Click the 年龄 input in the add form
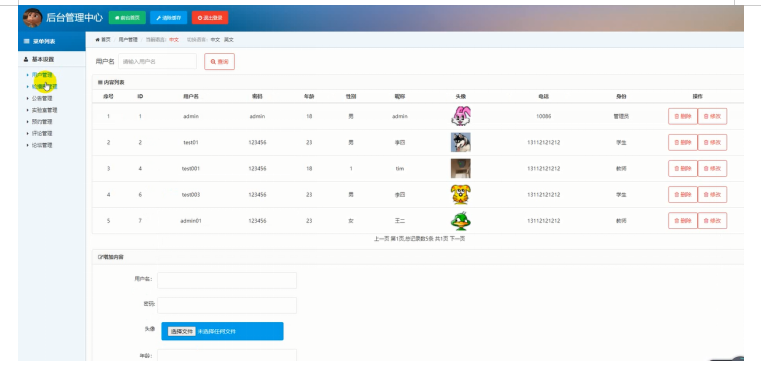 227,355
